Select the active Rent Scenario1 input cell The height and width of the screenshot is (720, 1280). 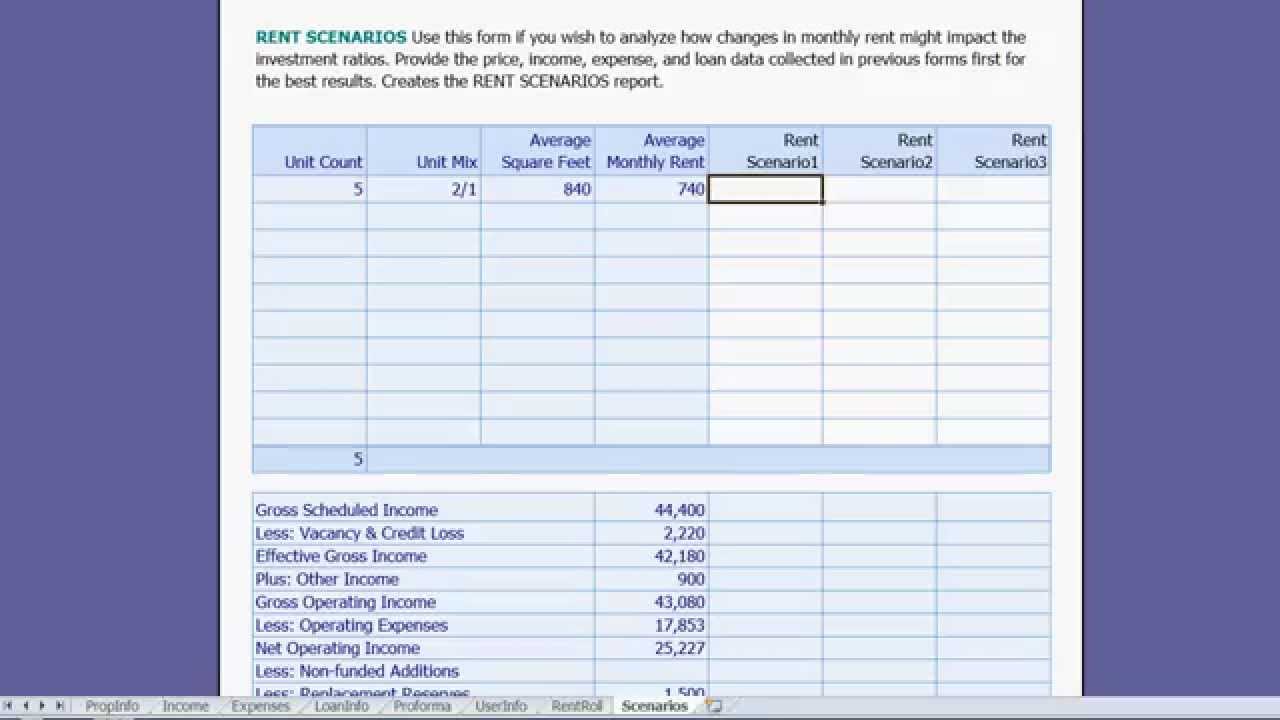pos(766,189)
